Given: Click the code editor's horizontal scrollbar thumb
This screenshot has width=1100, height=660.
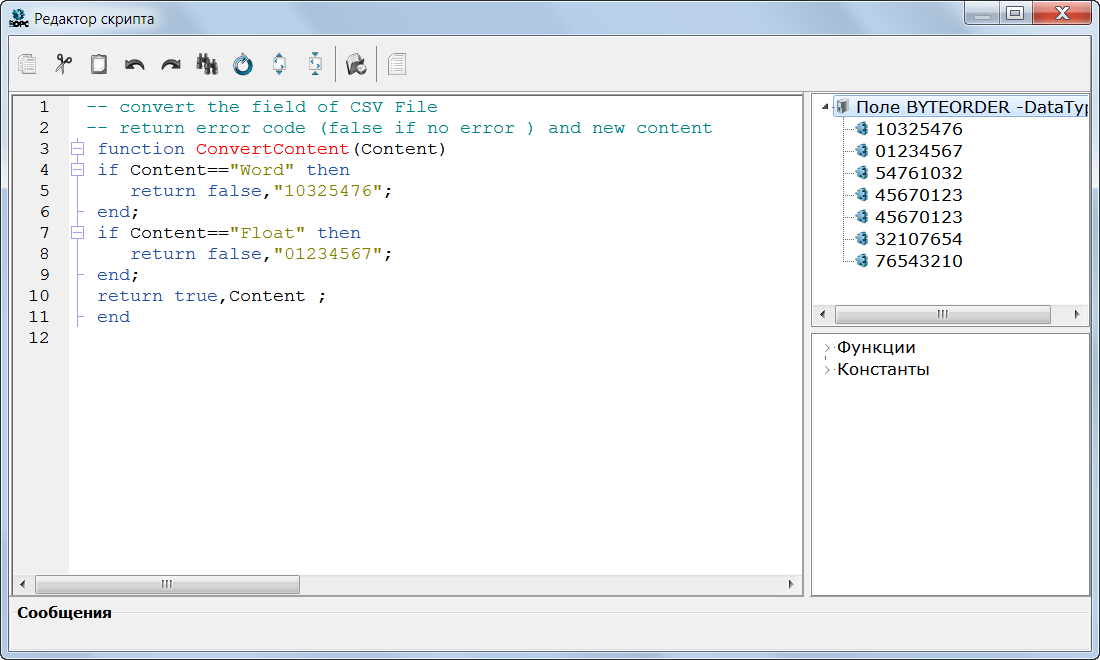Looking at the screenshot, I should (x=167, y=584).
